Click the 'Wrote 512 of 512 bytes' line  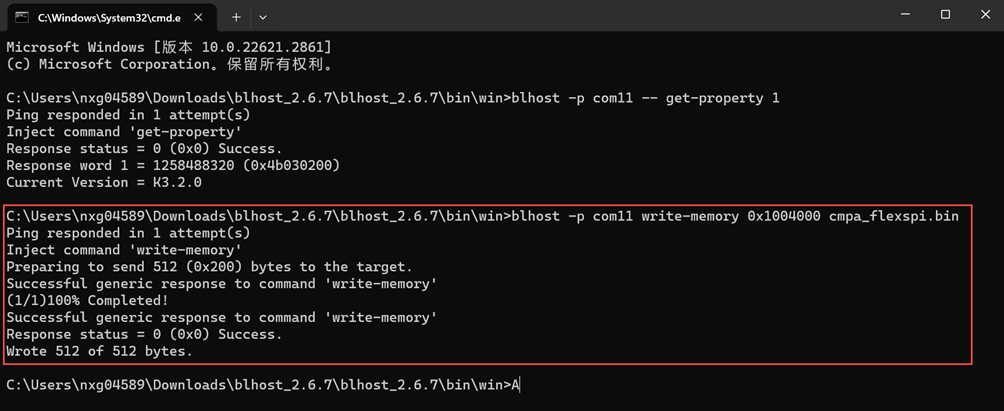pos(100,352)
